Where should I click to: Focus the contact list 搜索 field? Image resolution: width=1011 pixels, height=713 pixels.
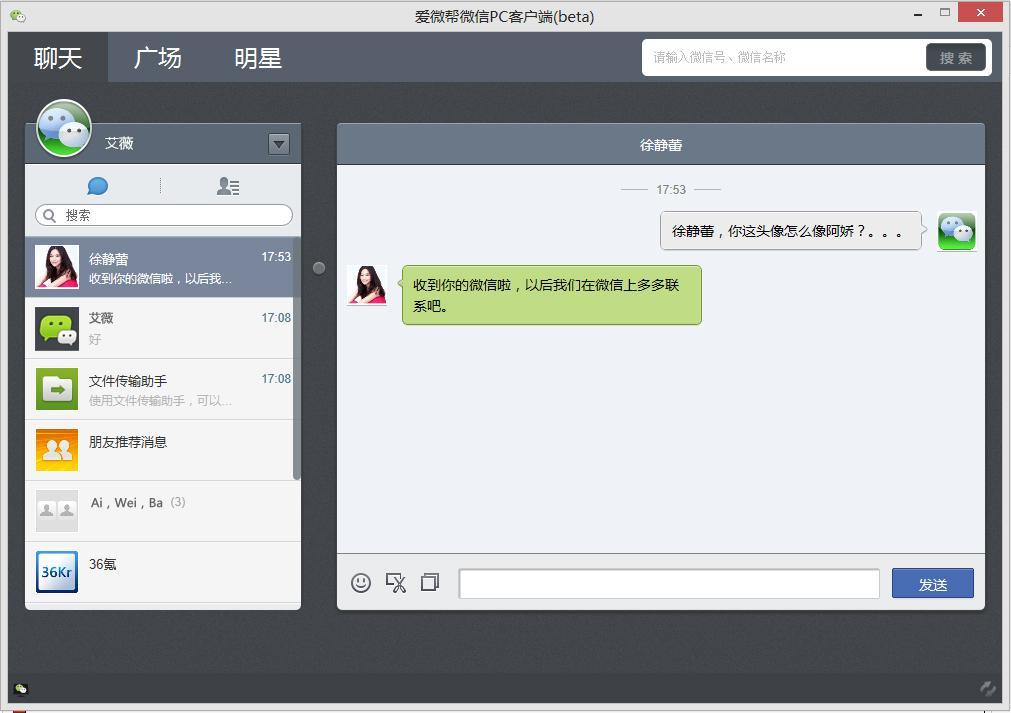(164, 215)
